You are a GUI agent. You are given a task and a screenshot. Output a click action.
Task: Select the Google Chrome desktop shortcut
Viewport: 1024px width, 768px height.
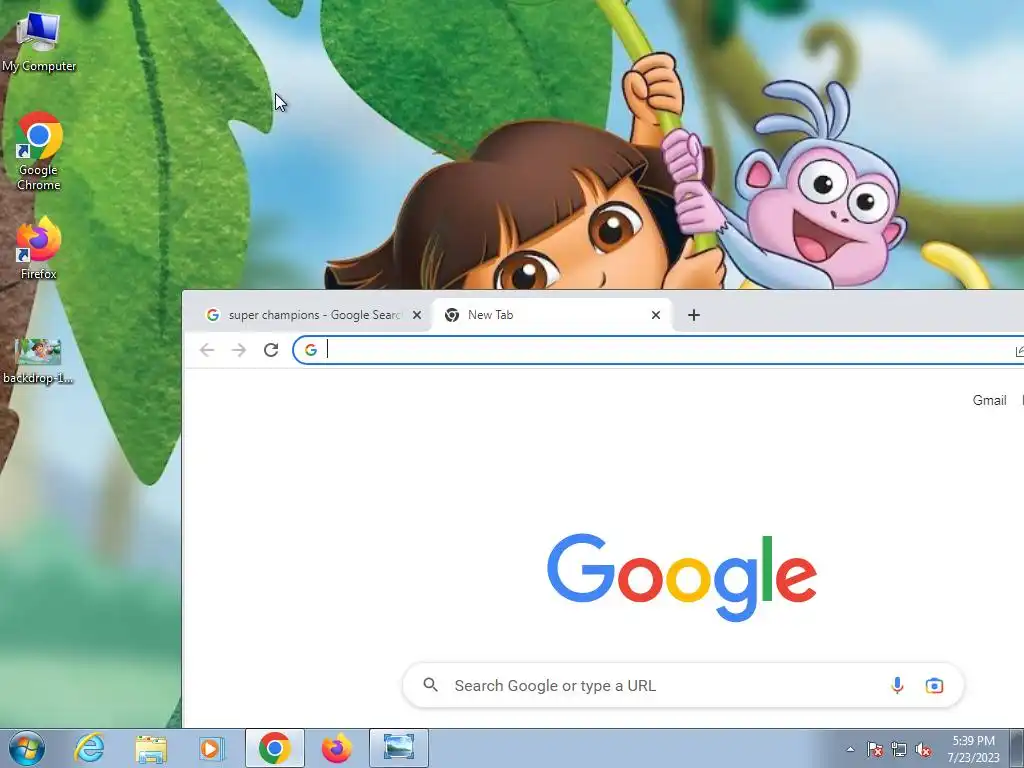pos(39,152)
